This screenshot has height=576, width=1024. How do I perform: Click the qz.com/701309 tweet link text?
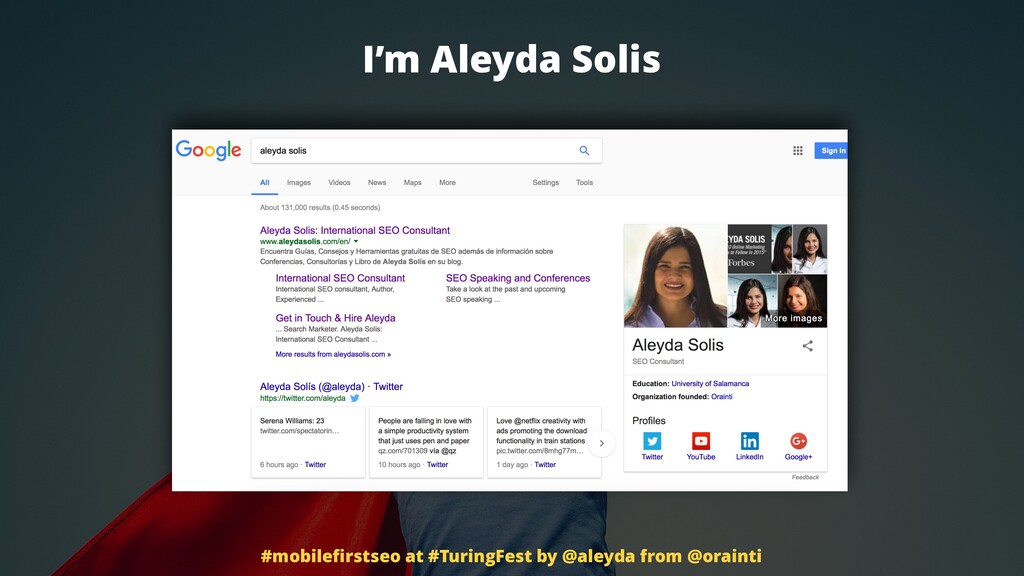pos(402,451)
